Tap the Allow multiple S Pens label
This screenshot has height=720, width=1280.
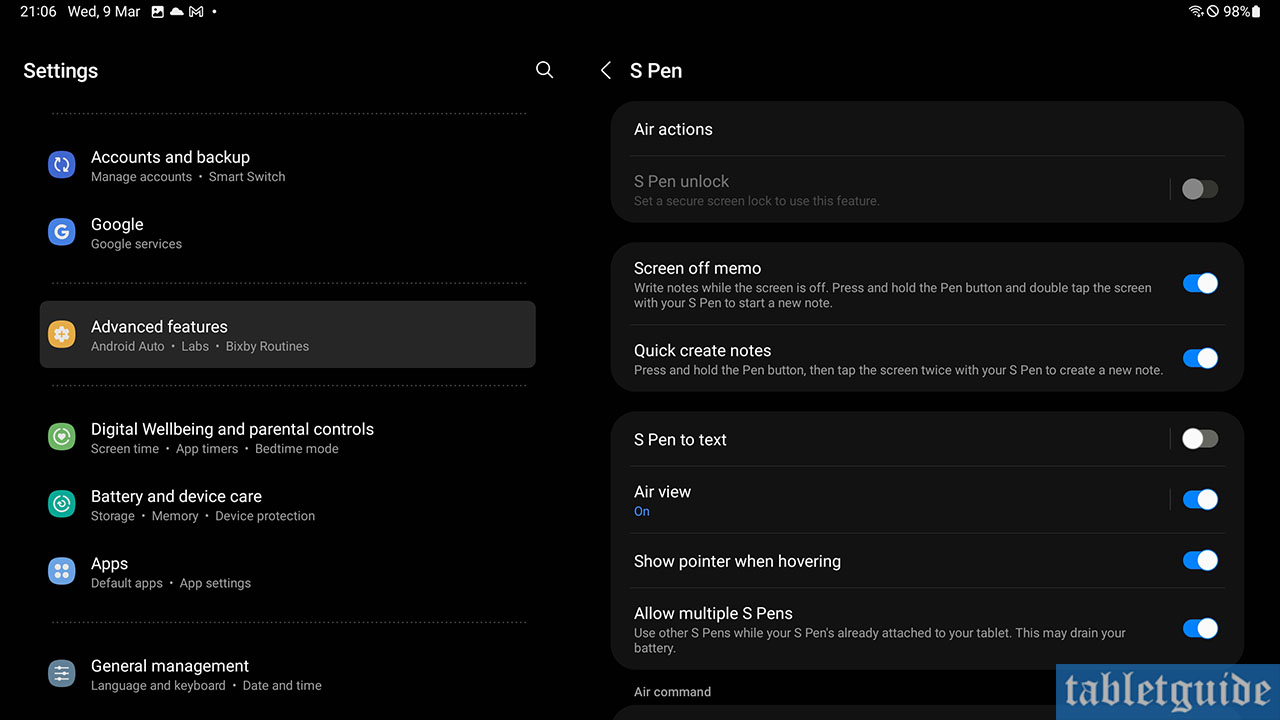pyautogui.click(x=713, y=613)
